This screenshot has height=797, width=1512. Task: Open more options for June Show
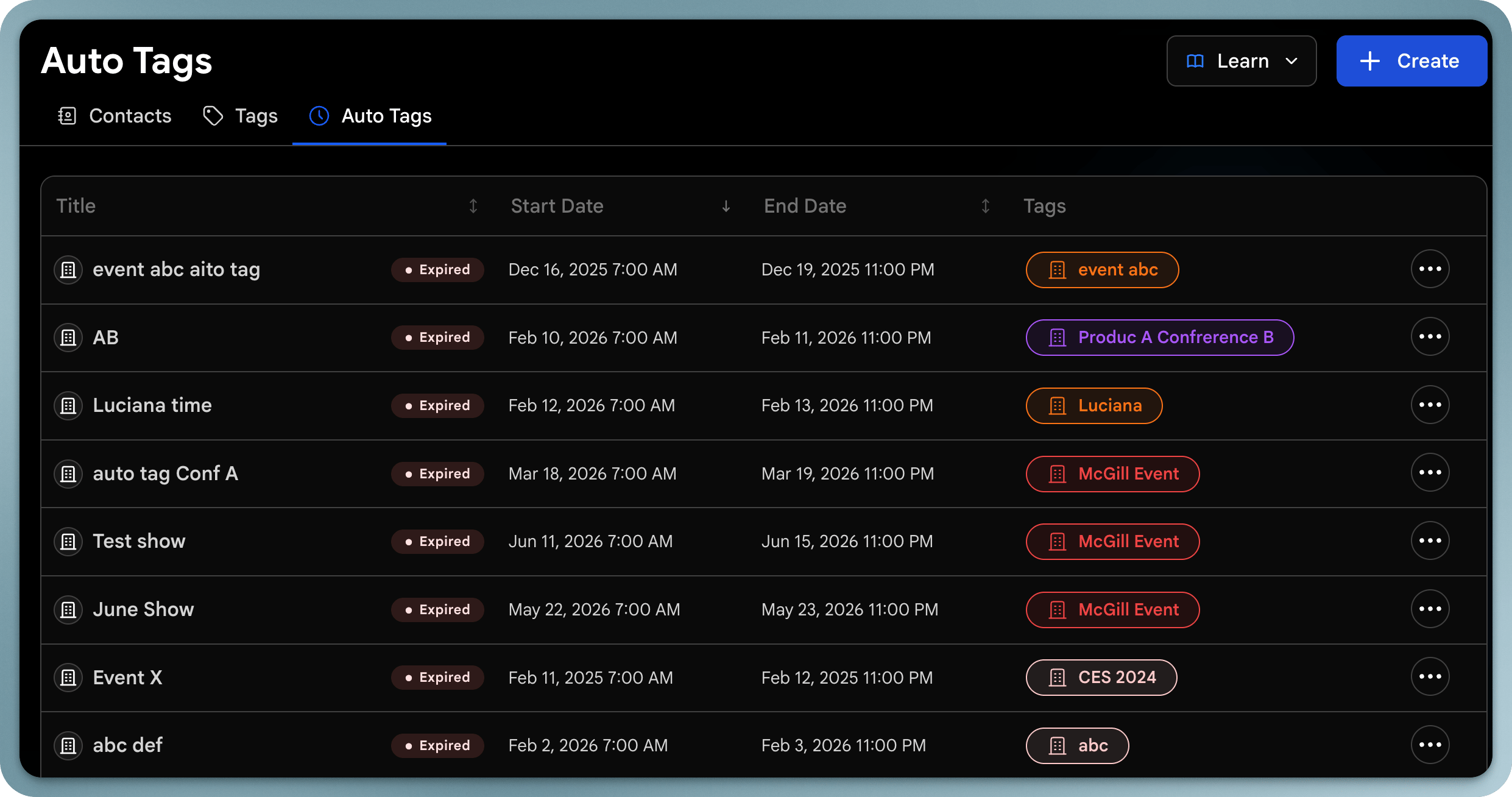coord(1430,609)
